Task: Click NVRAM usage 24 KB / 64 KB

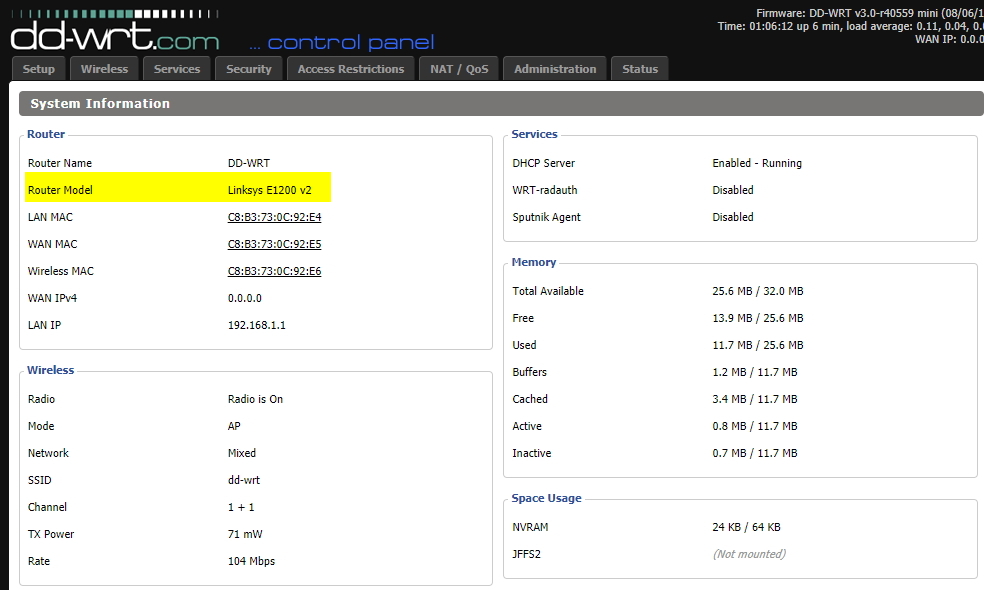Action: coord(746,527)
